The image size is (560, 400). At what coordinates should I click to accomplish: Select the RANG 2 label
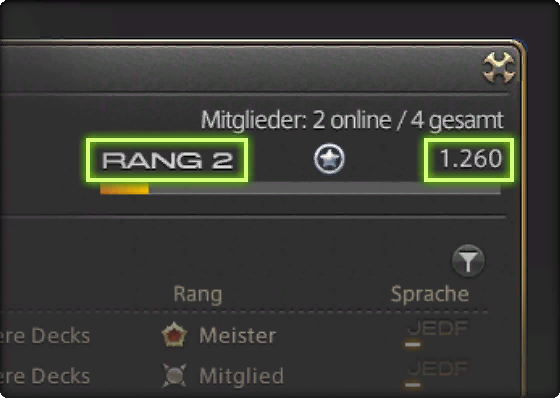pyautogui.click(x=168, y=160)
